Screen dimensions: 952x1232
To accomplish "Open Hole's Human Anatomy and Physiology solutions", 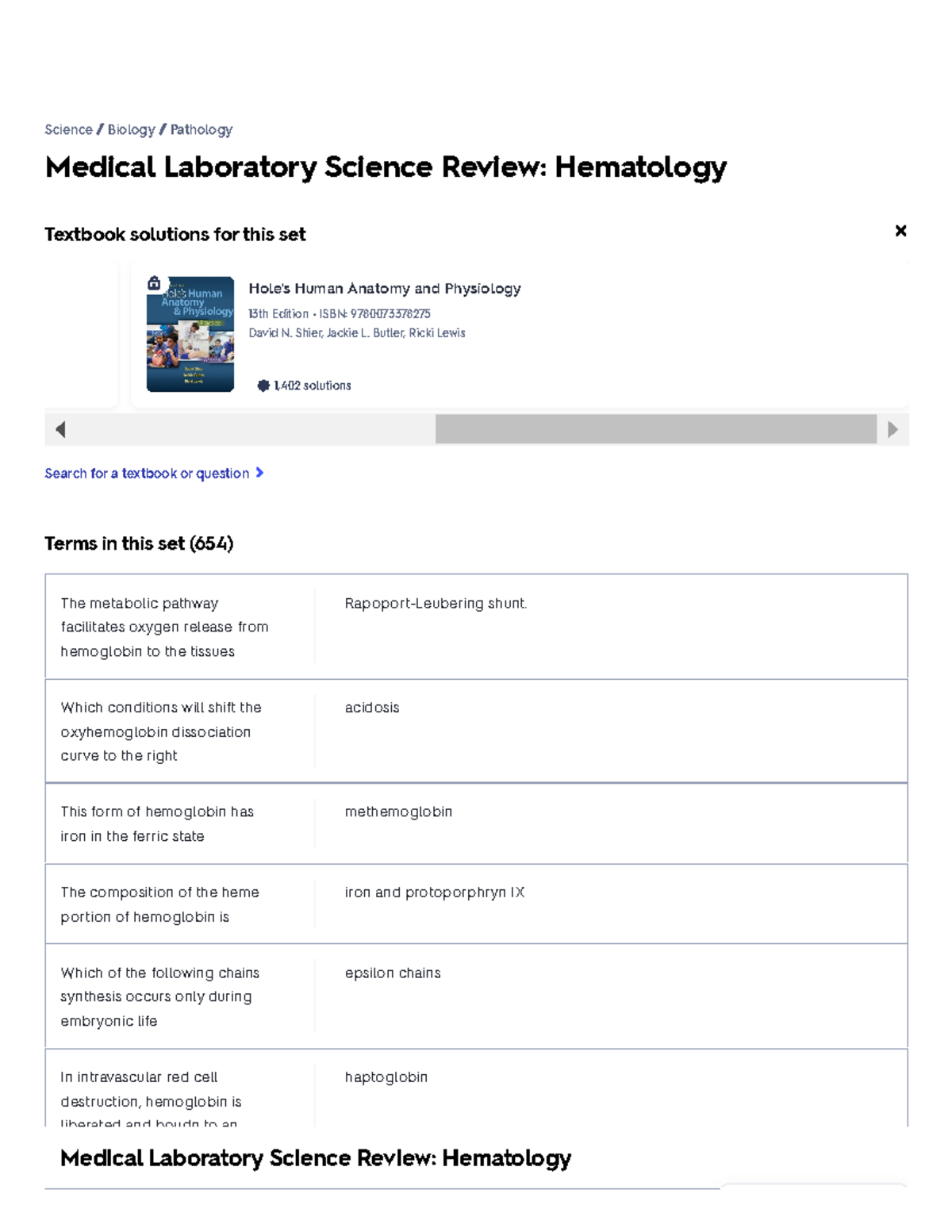I will 384,288.
